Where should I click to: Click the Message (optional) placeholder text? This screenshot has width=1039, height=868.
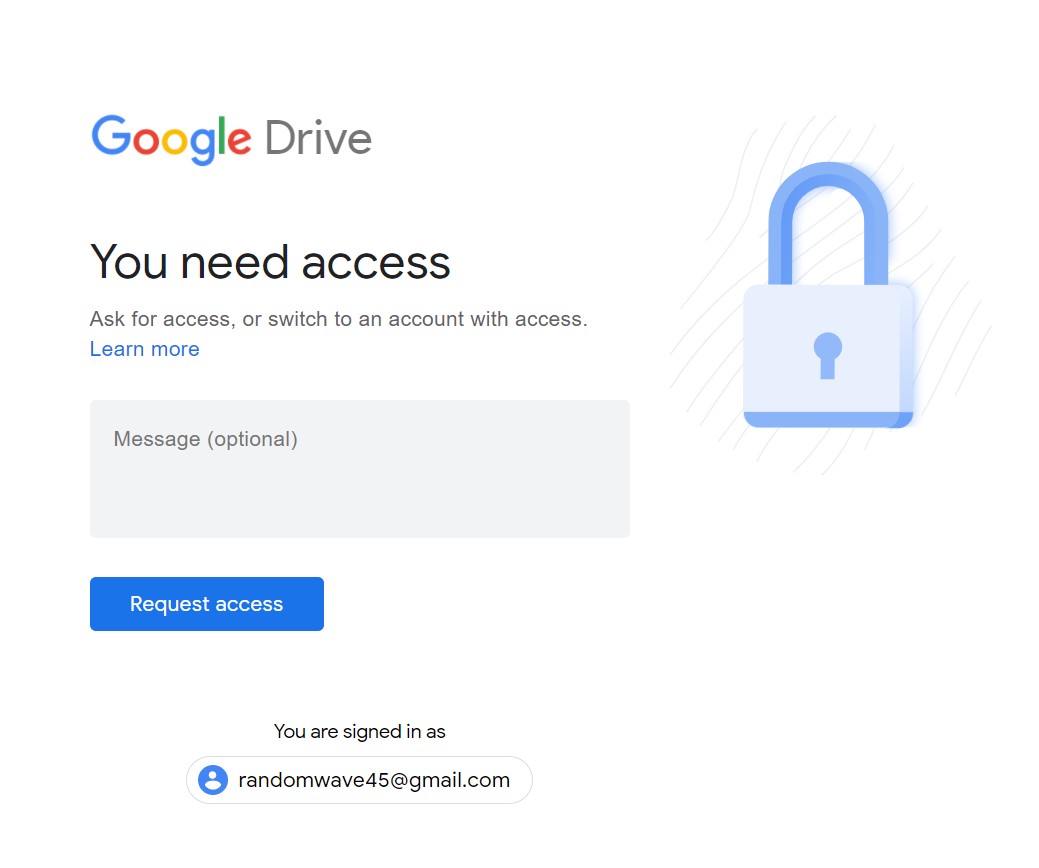pos(205,439)
